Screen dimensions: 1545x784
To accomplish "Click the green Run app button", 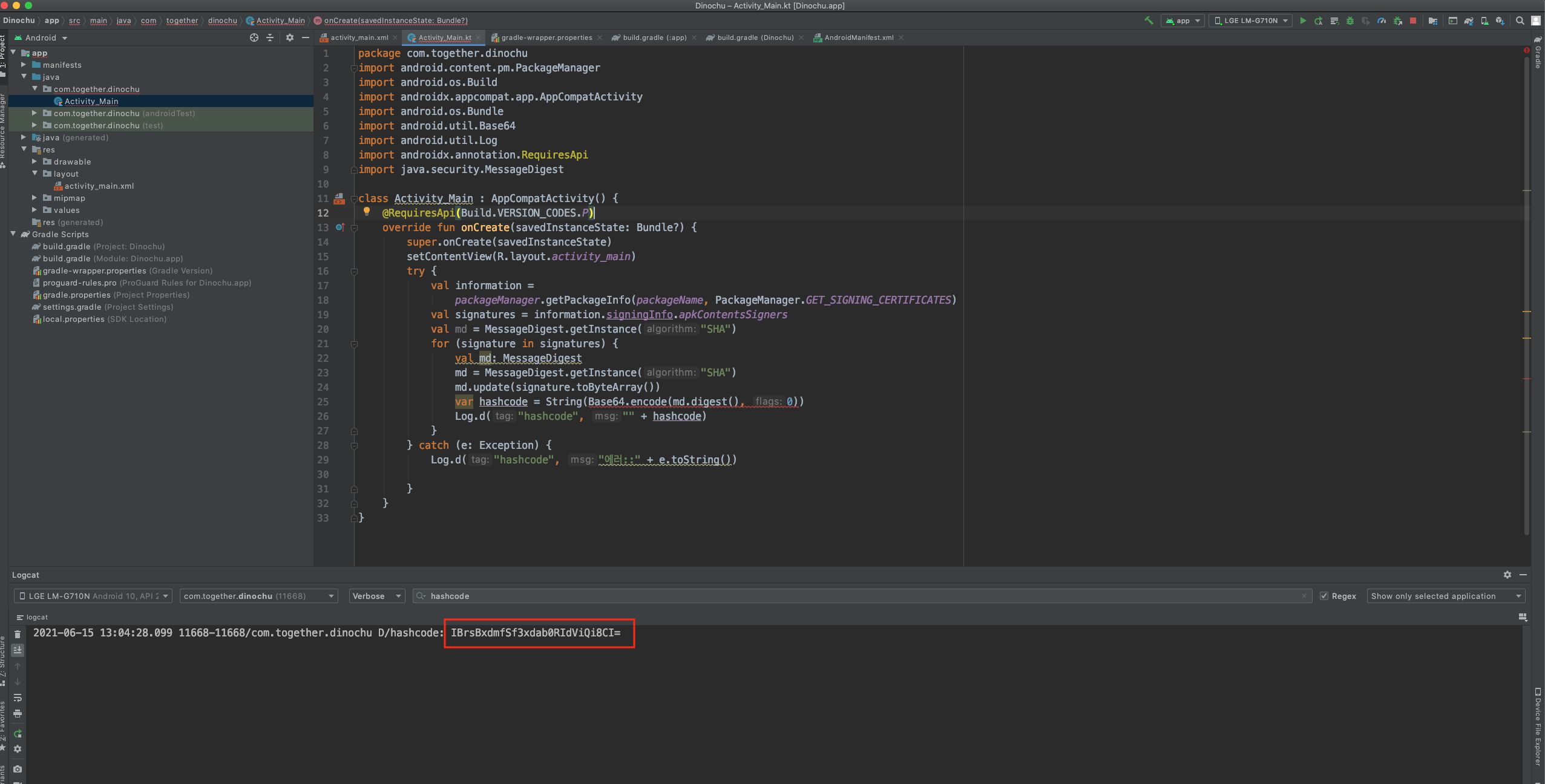I will click(1303, 21).
